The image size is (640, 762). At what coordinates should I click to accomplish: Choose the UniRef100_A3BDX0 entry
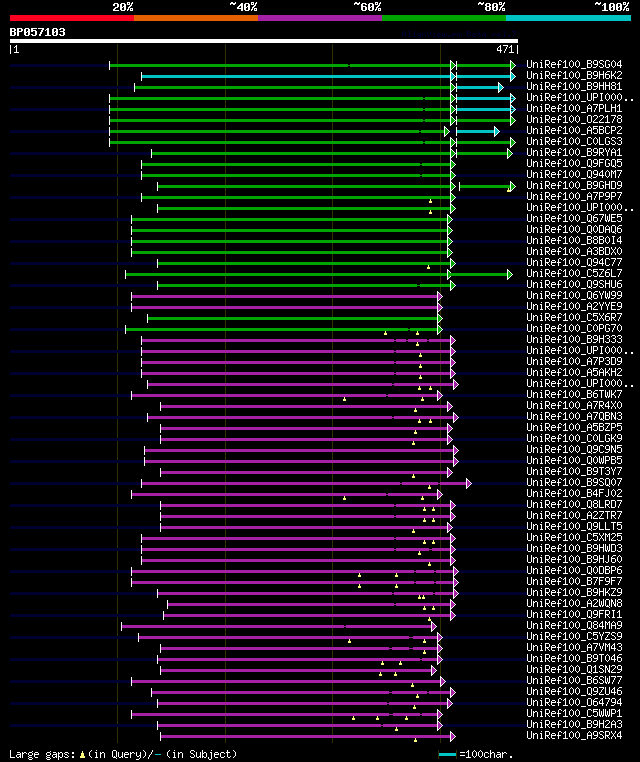point(574,251)
